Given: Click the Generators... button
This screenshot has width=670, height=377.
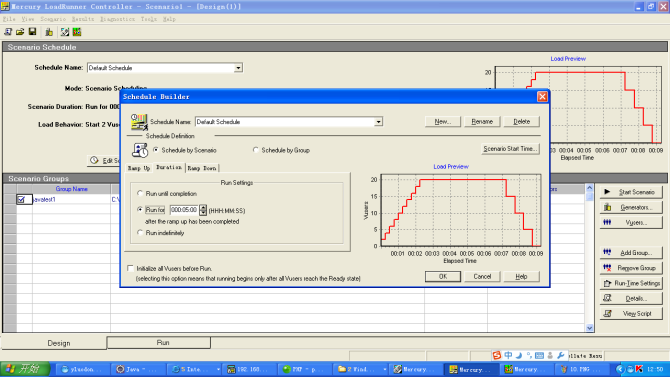Looking at the screenshot, I should tap(631, 207).
